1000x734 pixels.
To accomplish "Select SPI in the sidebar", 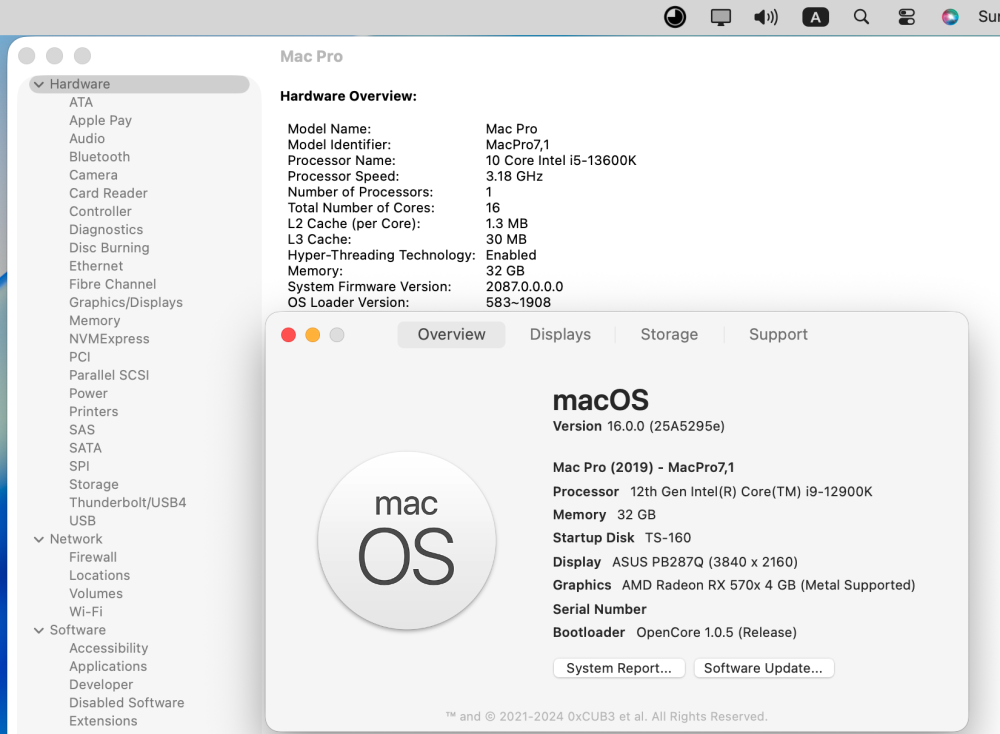I will pos(79,466).
